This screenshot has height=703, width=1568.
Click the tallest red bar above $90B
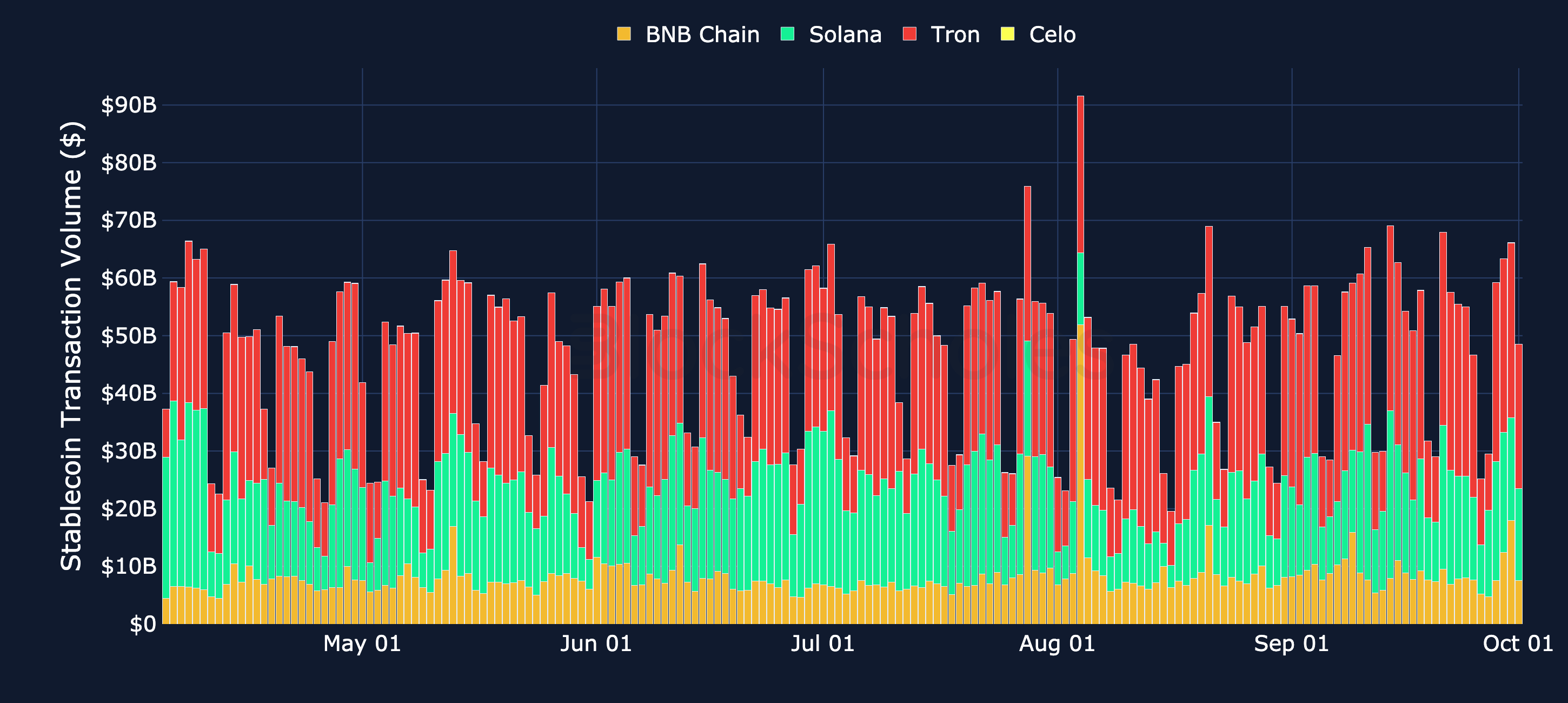(1080, 174)
